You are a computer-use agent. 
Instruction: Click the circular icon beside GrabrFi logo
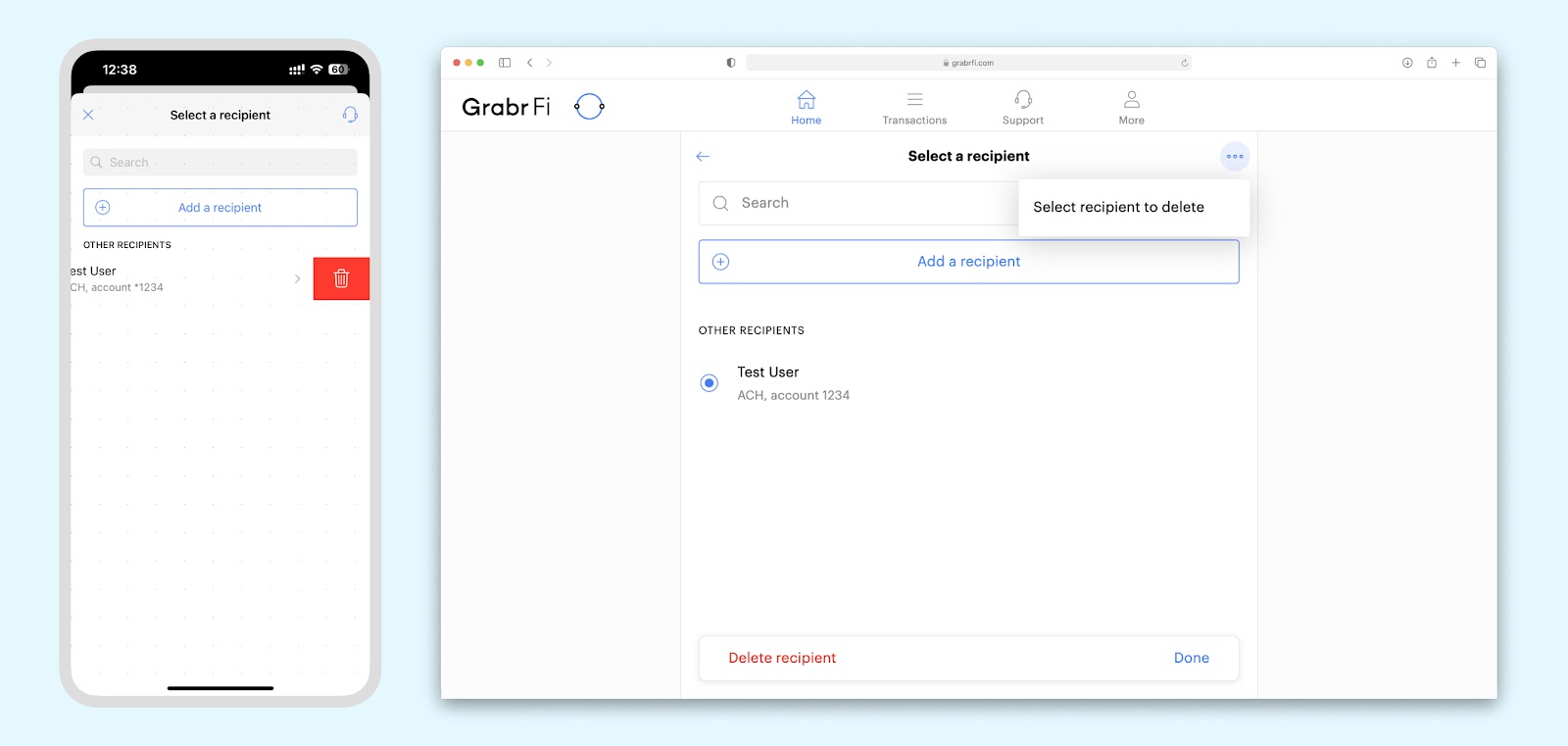pyautogui.click(x=589, y=106)
